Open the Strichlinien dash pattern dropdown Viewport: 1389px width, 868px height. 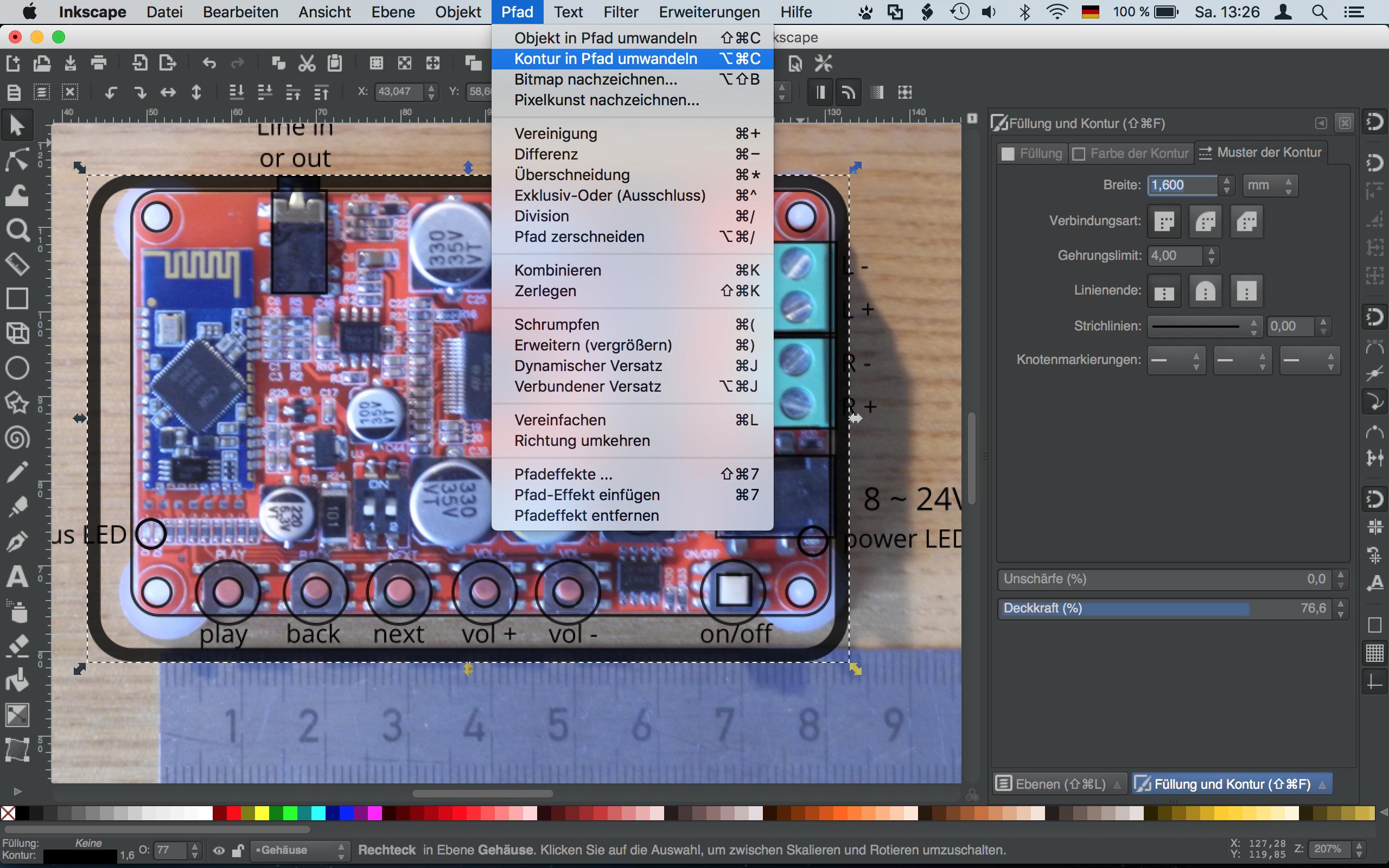coord(1203,326)
